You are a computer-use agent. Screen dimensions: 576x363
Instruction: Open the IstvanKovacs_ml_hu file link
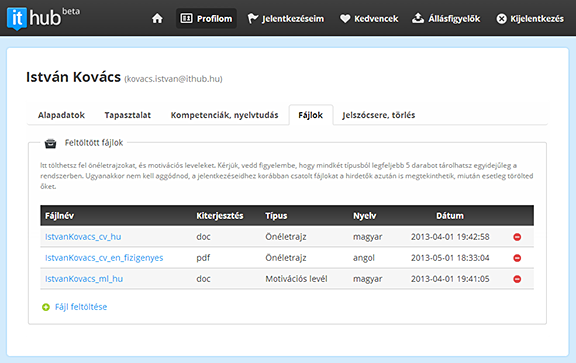84,278
